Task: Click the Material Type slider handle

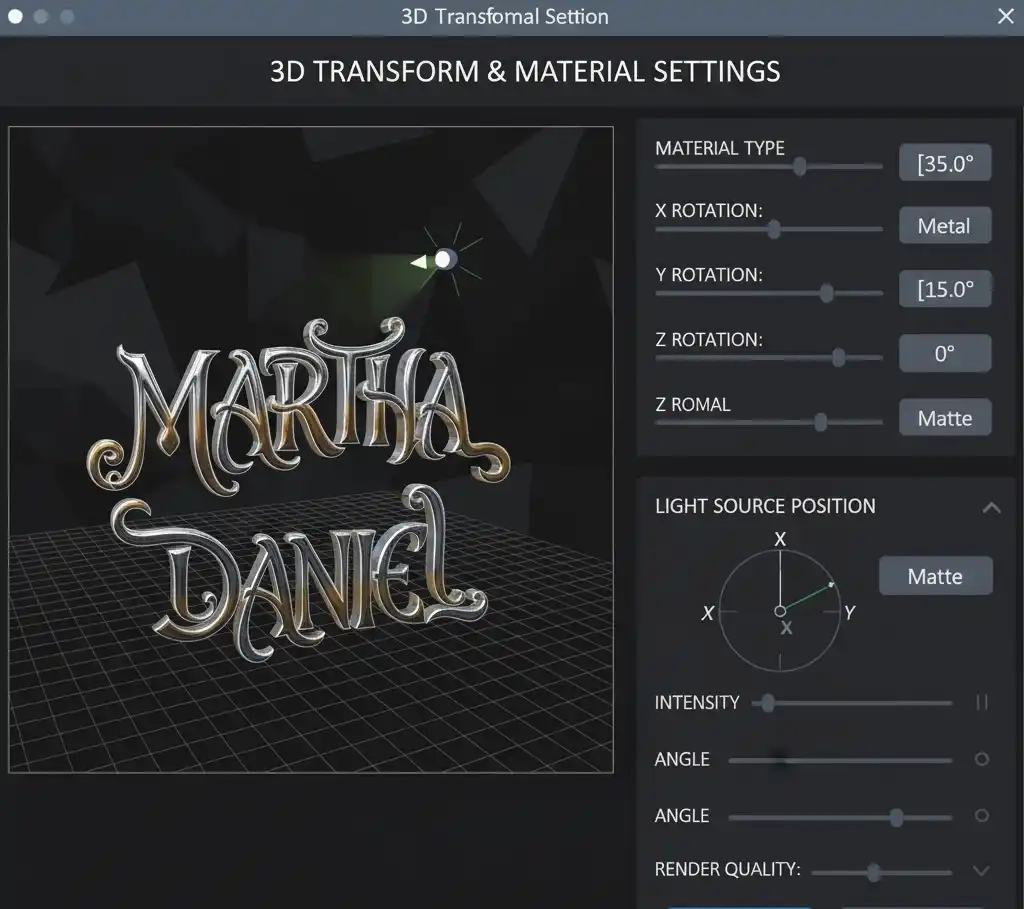Action: click(x=797, y=166)
